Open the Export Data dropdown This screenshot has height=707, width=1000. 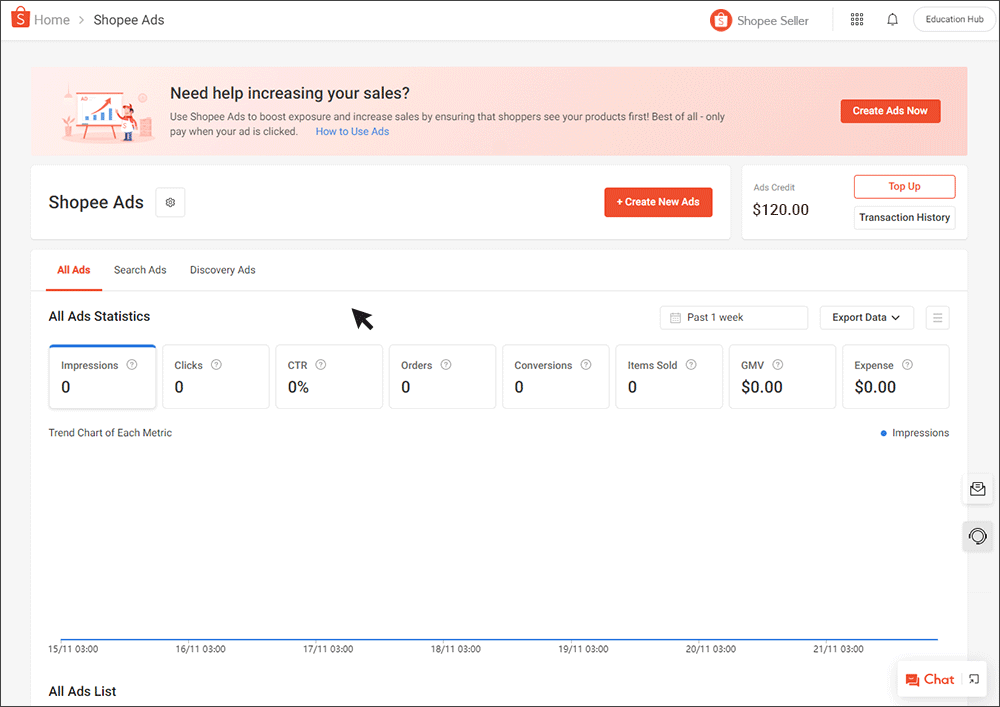tap(866, 317)
